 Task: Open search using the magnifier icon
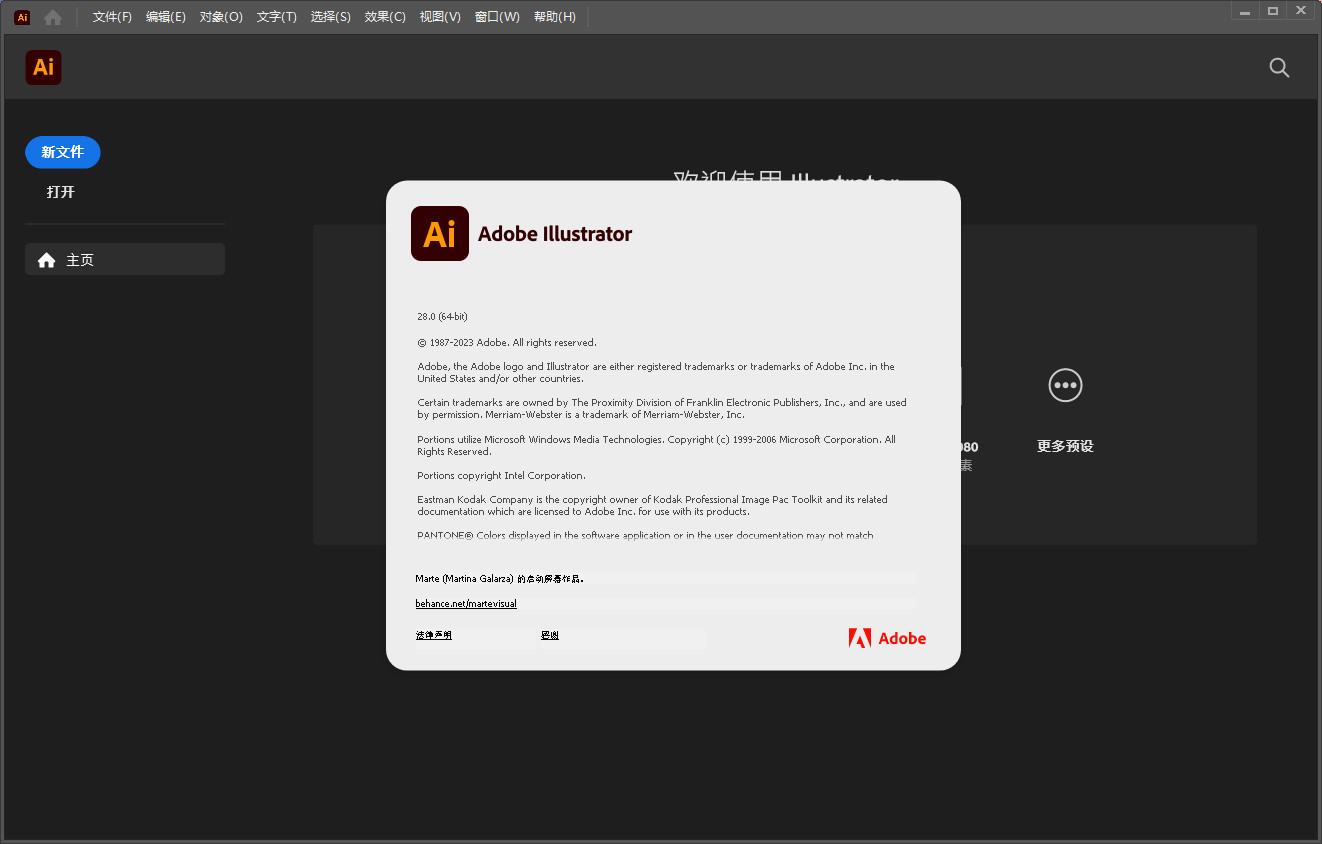1279,68
